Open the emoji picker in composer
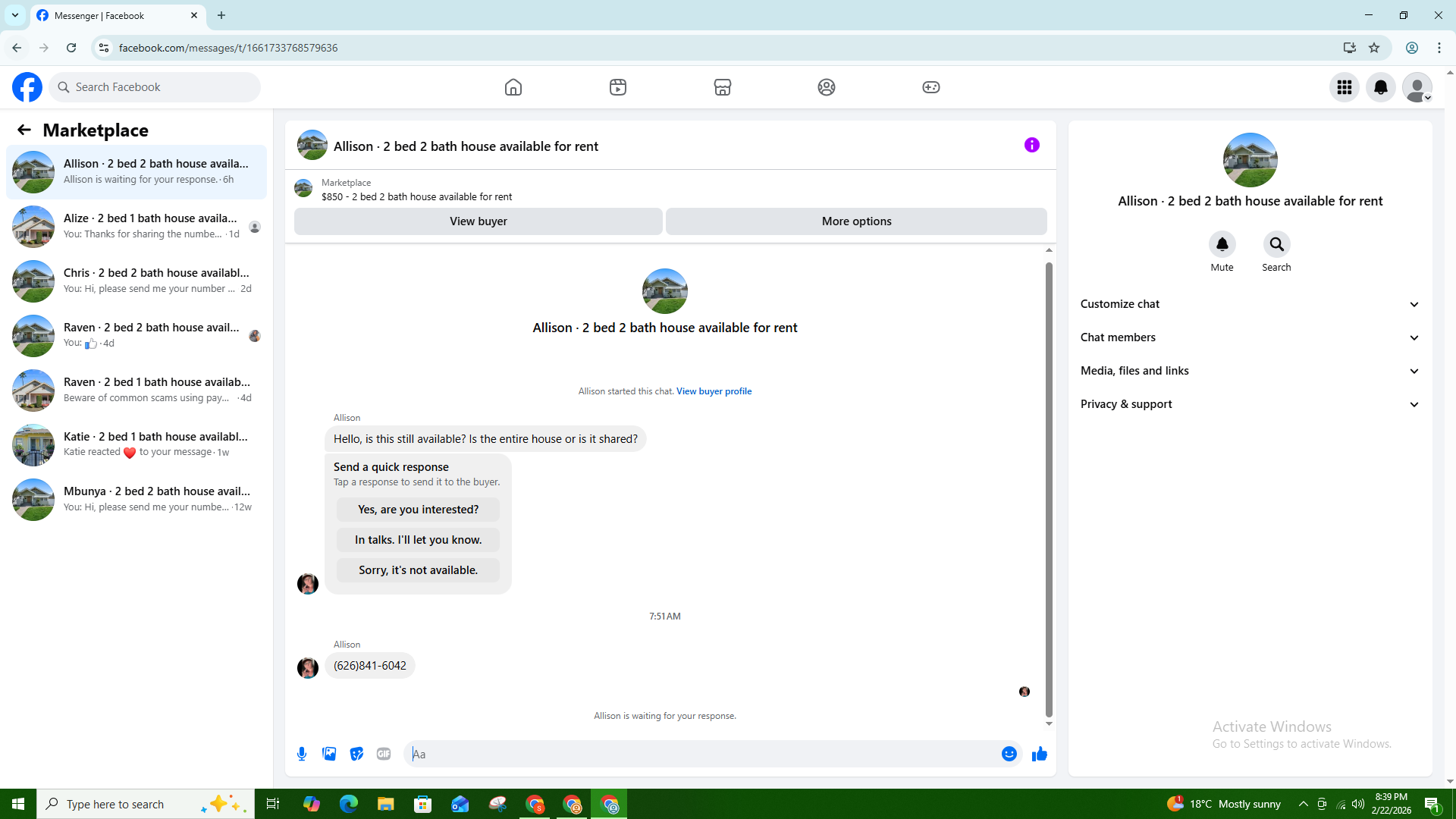This screenshot has width=1456, height=819. coord(1009,754)
